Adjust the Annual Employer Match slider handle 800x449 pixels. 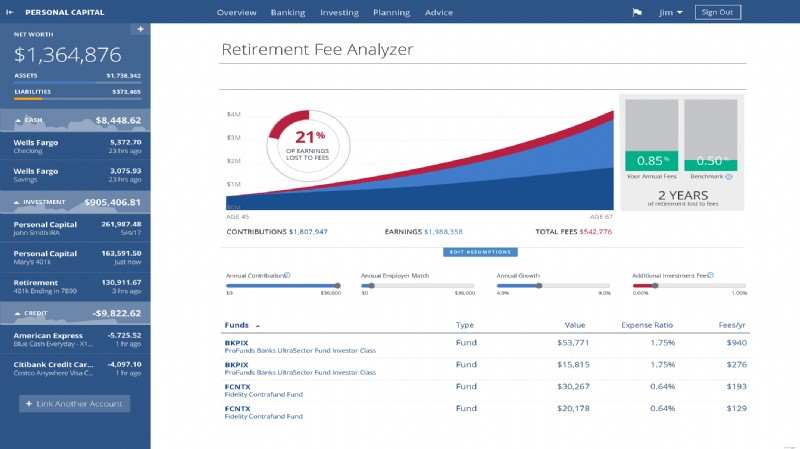coord(371,286)
